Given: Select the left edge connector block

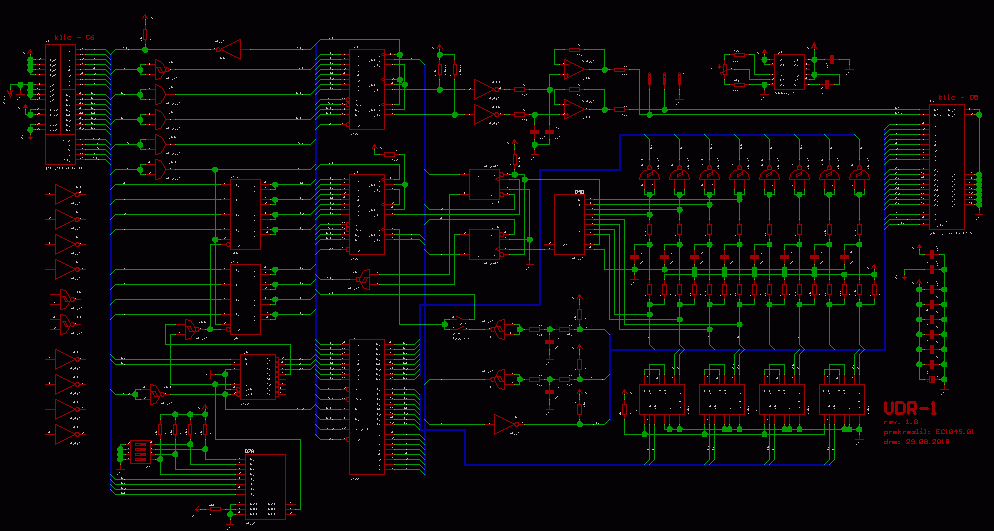Looking at the screenshot, I should point(60,105).
